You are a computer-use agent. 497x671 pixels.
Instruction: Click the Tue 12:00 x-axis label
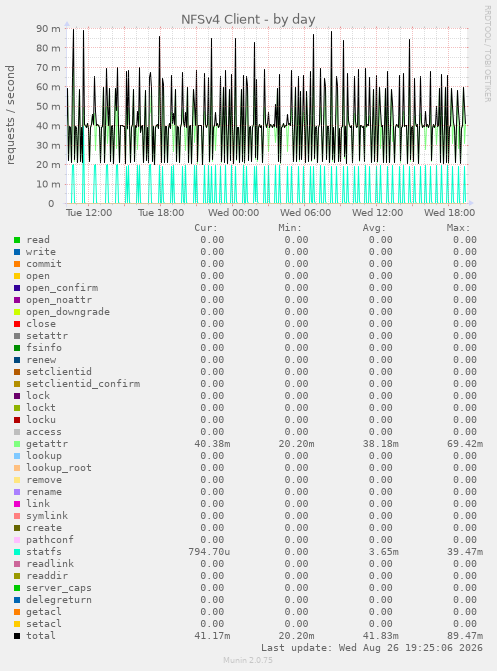pos(89,213)
